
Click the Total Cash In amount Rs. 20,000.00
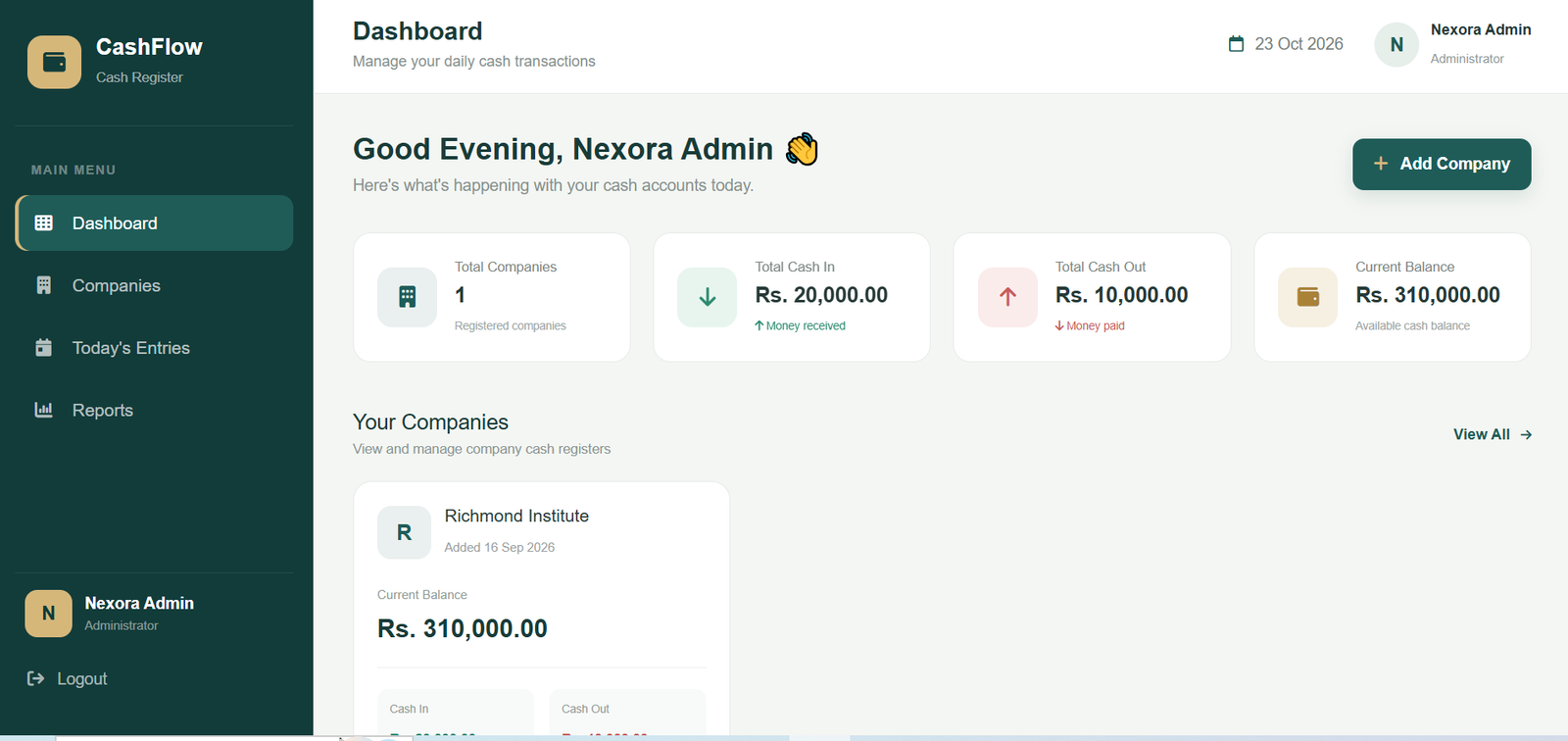(x=821, y=295)
